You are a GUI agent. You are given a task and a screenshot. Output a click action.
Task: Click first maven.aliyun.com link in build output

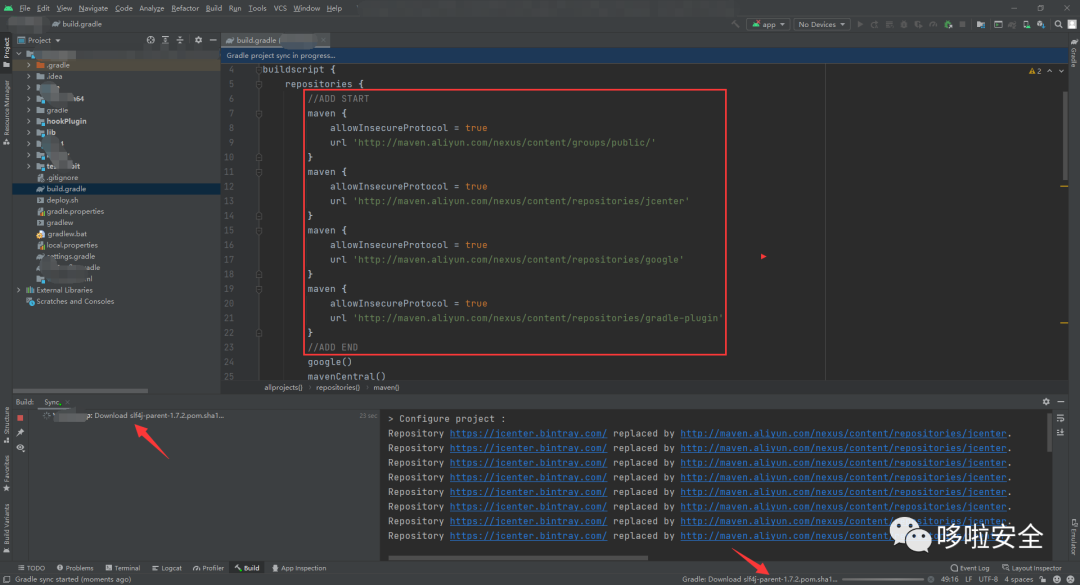point(844,433)
